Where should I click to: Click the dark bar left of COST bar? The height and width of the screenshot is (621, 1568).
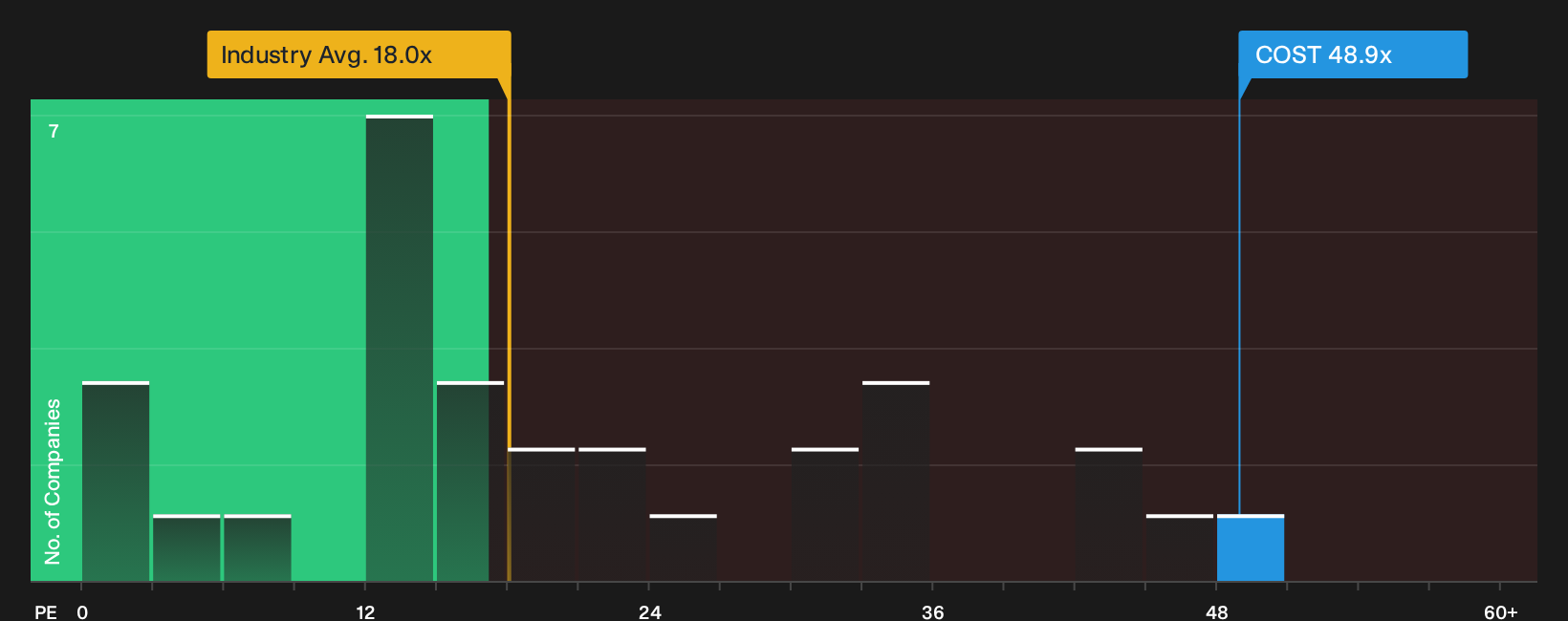click(x=1180, y=547)
